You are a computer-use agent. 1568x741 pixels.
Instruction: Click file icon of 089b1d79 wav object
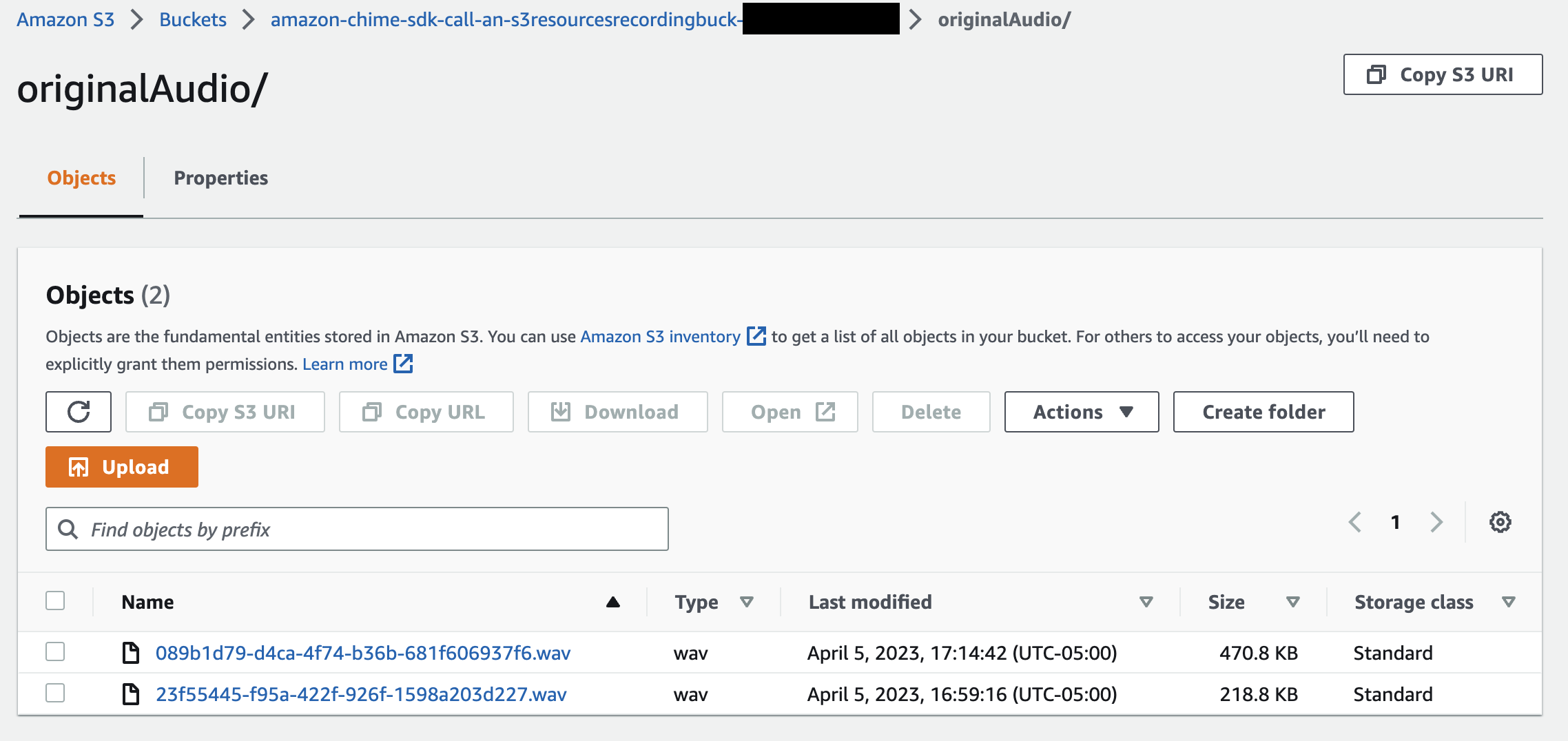click(131, 652)
